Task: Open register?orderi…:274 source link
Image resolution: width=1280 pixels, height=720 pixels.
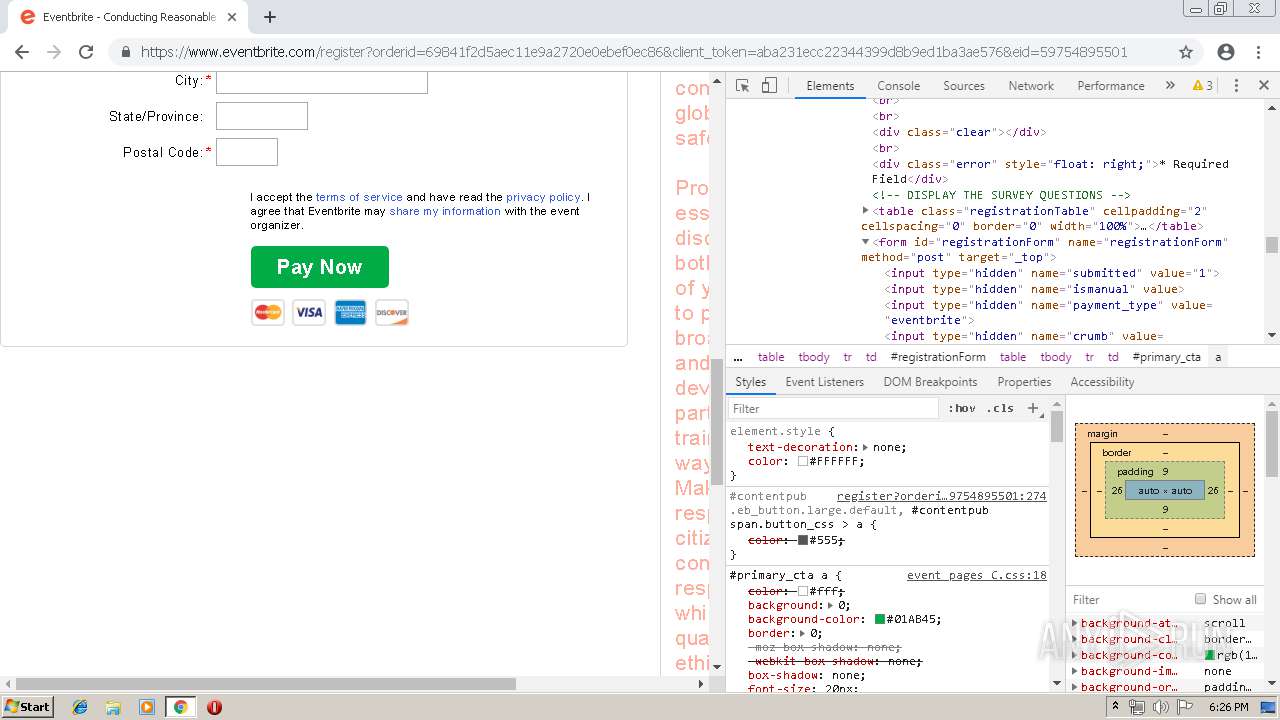Action: click(942, 496)
